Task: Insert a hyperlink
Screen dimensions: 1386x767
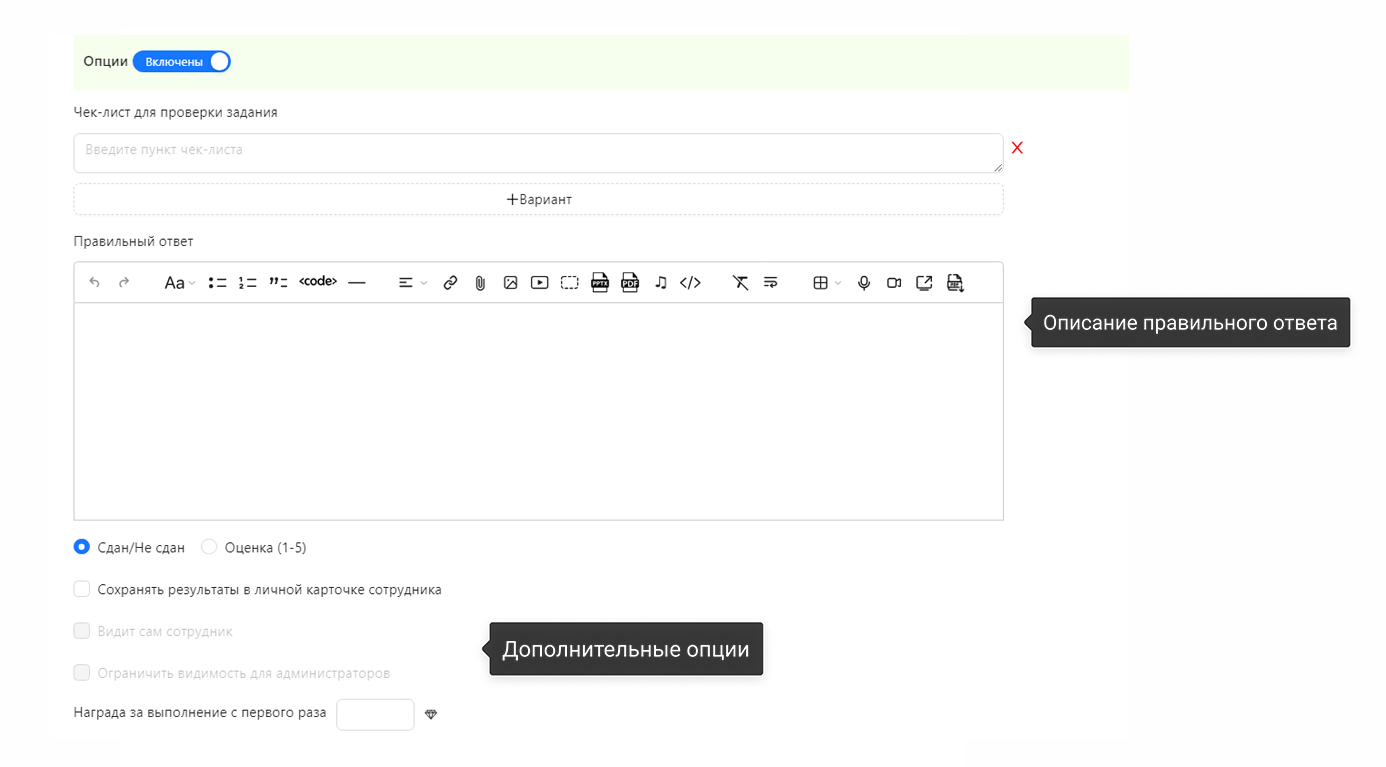Action: (450, 283)
